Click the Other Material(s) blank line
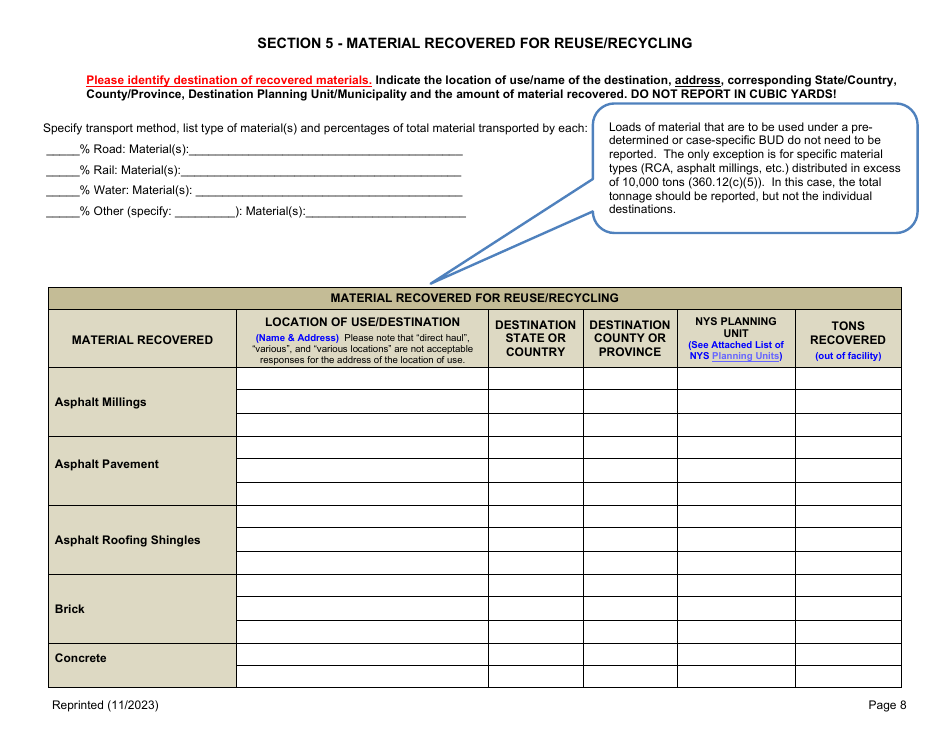 coord(380,211)
